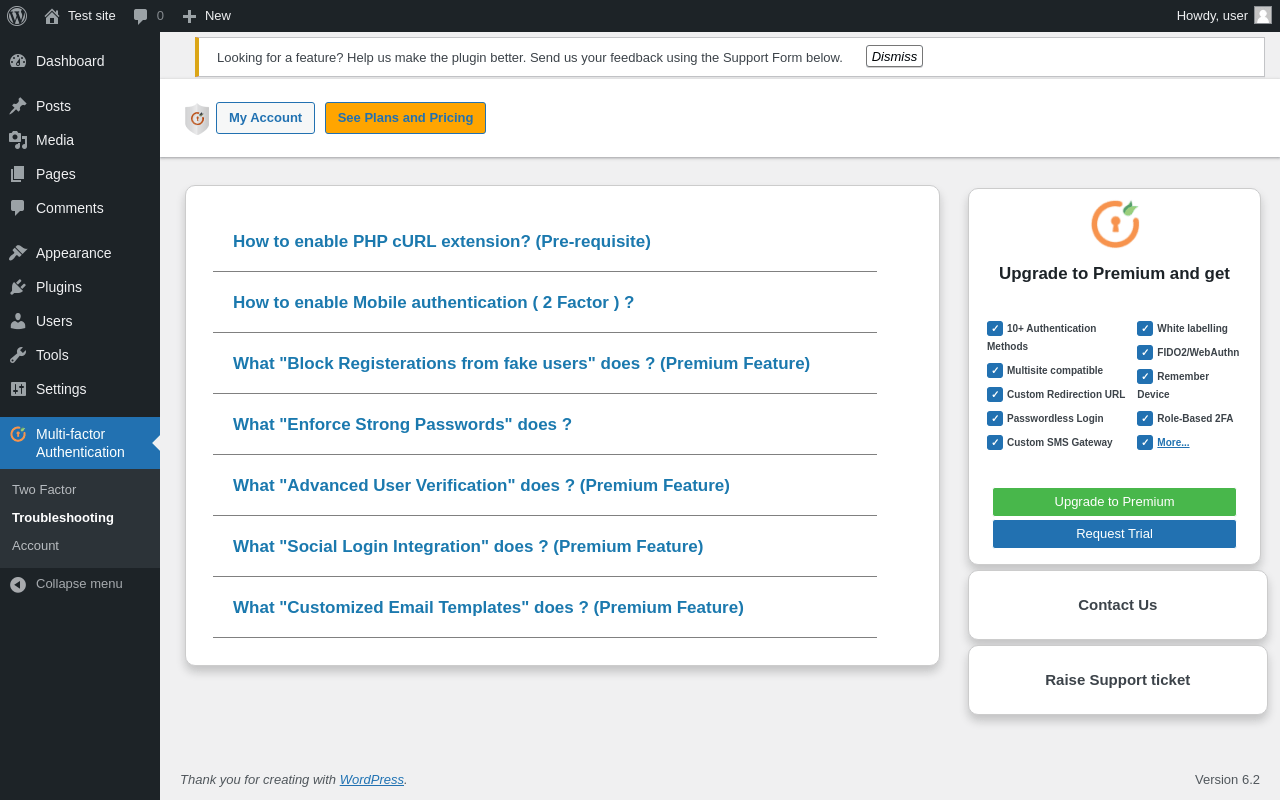Image resolution: width=1280 pixels, height=800 pixels.
Task: Dismiss the feedback notice
Action: coord(894,57)
